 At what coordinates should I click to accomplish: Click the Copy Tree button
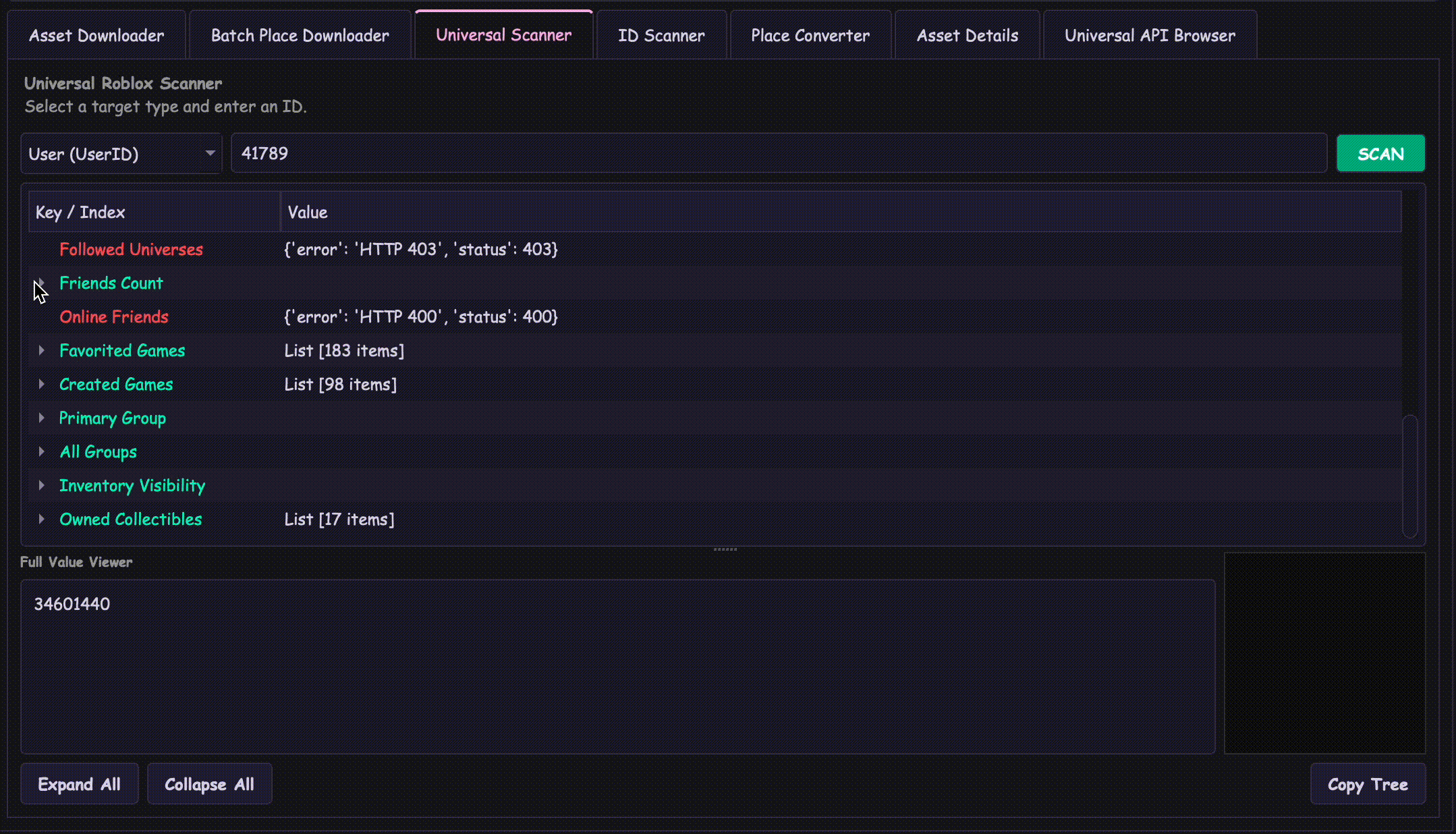[1368, 784]
